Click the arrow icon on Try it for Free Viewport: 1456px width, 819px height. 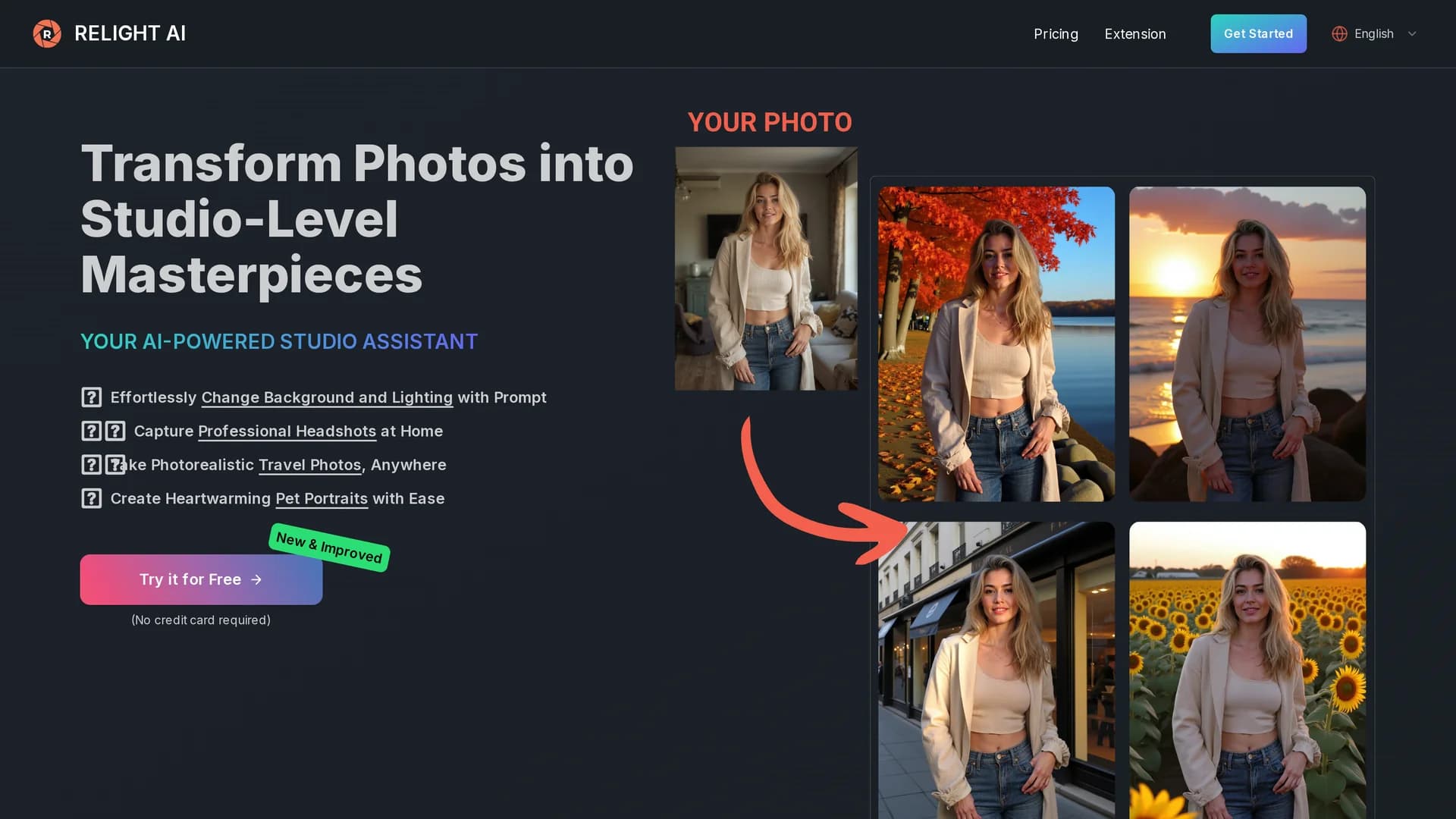(256, 579)
